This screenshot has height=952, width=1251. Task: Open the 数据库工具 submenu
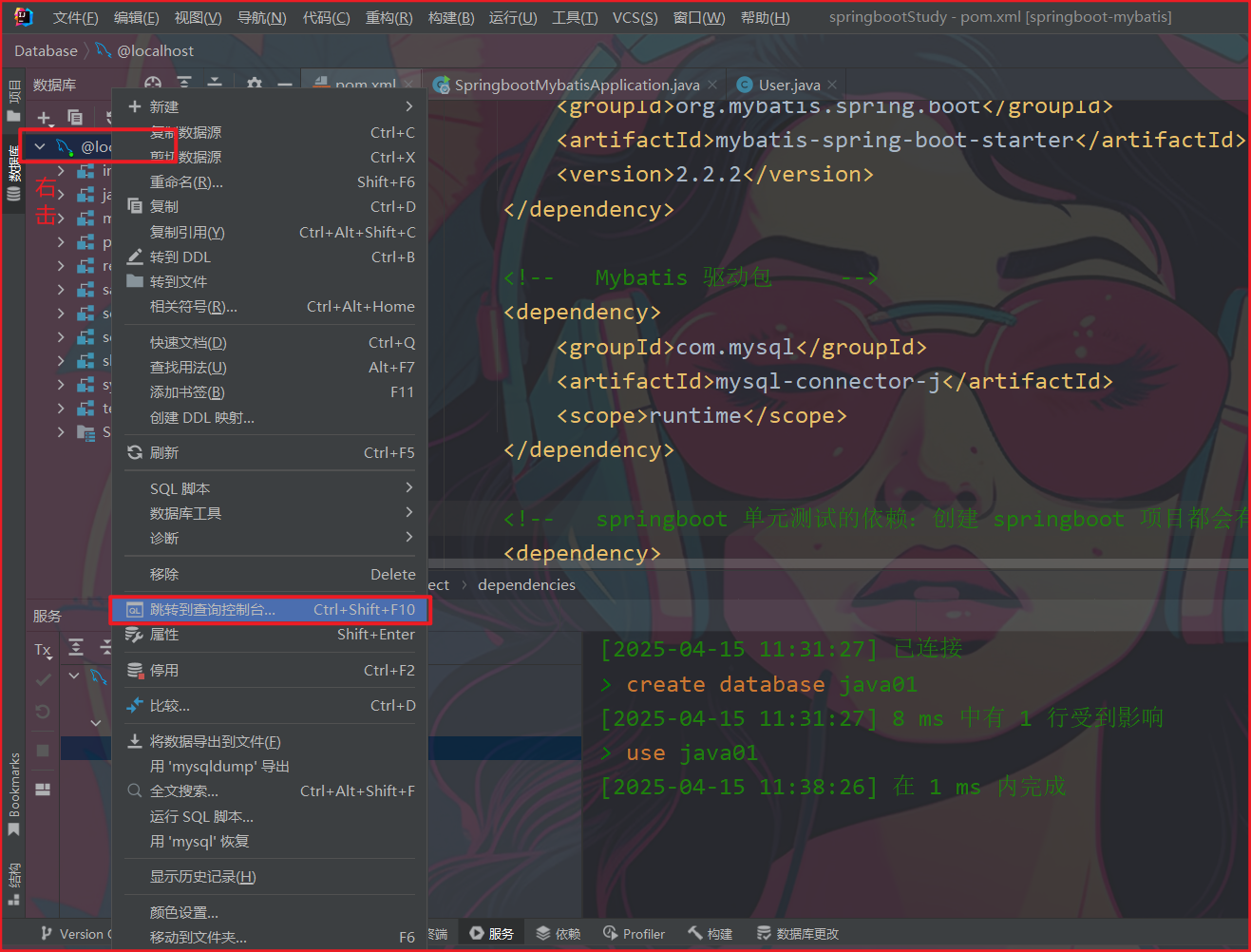click(270, 514)
